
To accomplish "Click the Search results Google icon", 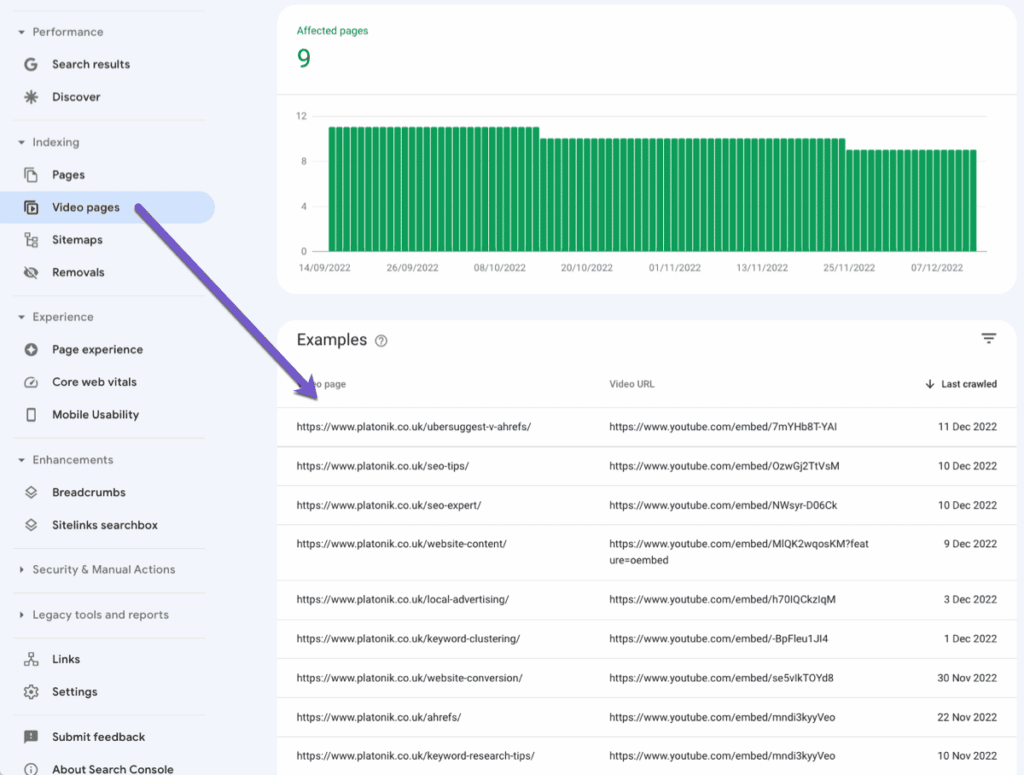I will click(31, 64).
